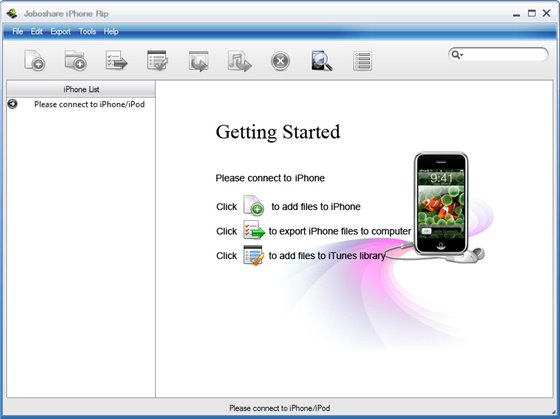Click the round X delete toolbar icon

coord(280,61)
